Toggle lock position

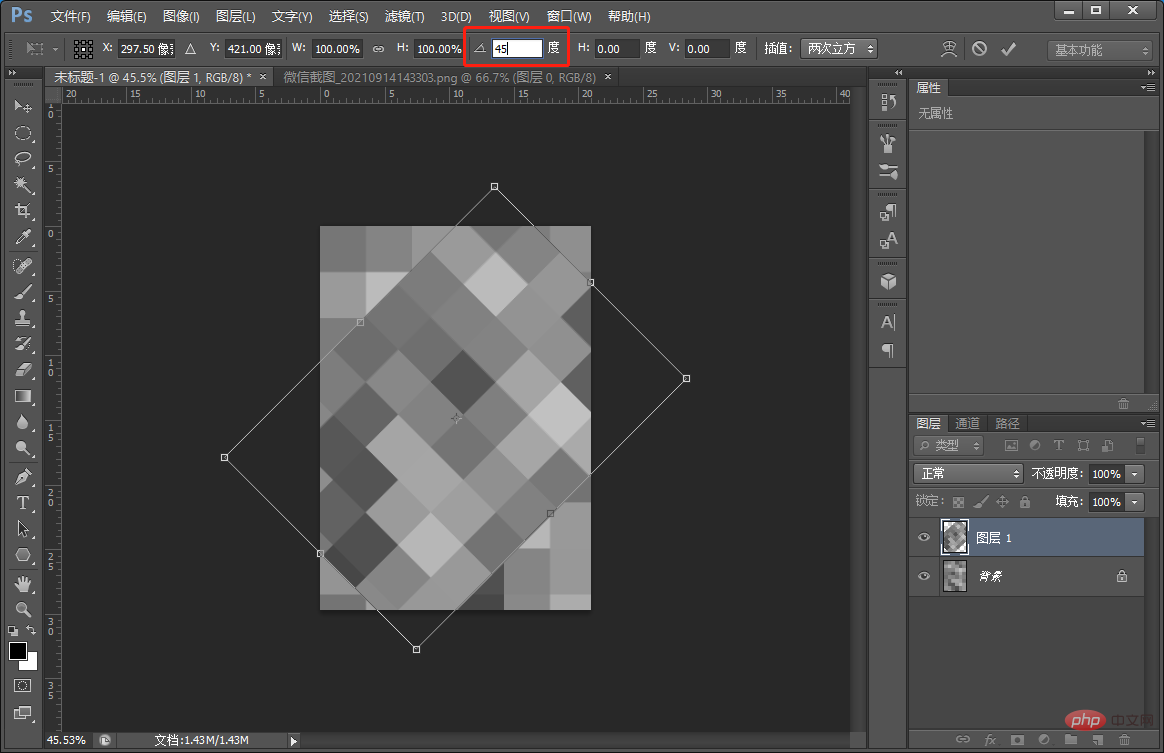pyautogui.click(x=1002, y=502)
